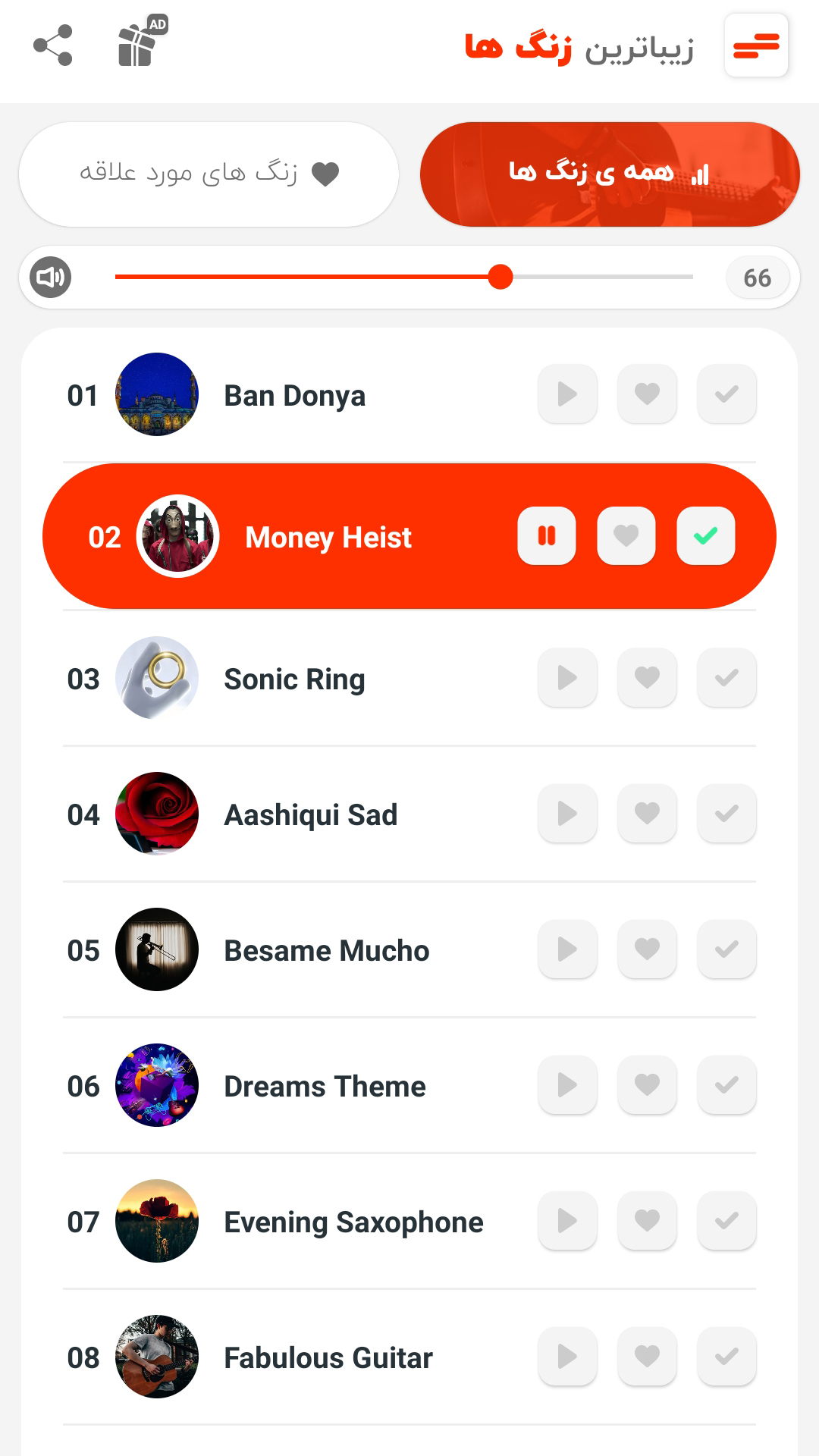This screenshot has height=1456, width=819.
Task: Favorite the Aashiqui Sad ringtone
Action: point(647,814)
